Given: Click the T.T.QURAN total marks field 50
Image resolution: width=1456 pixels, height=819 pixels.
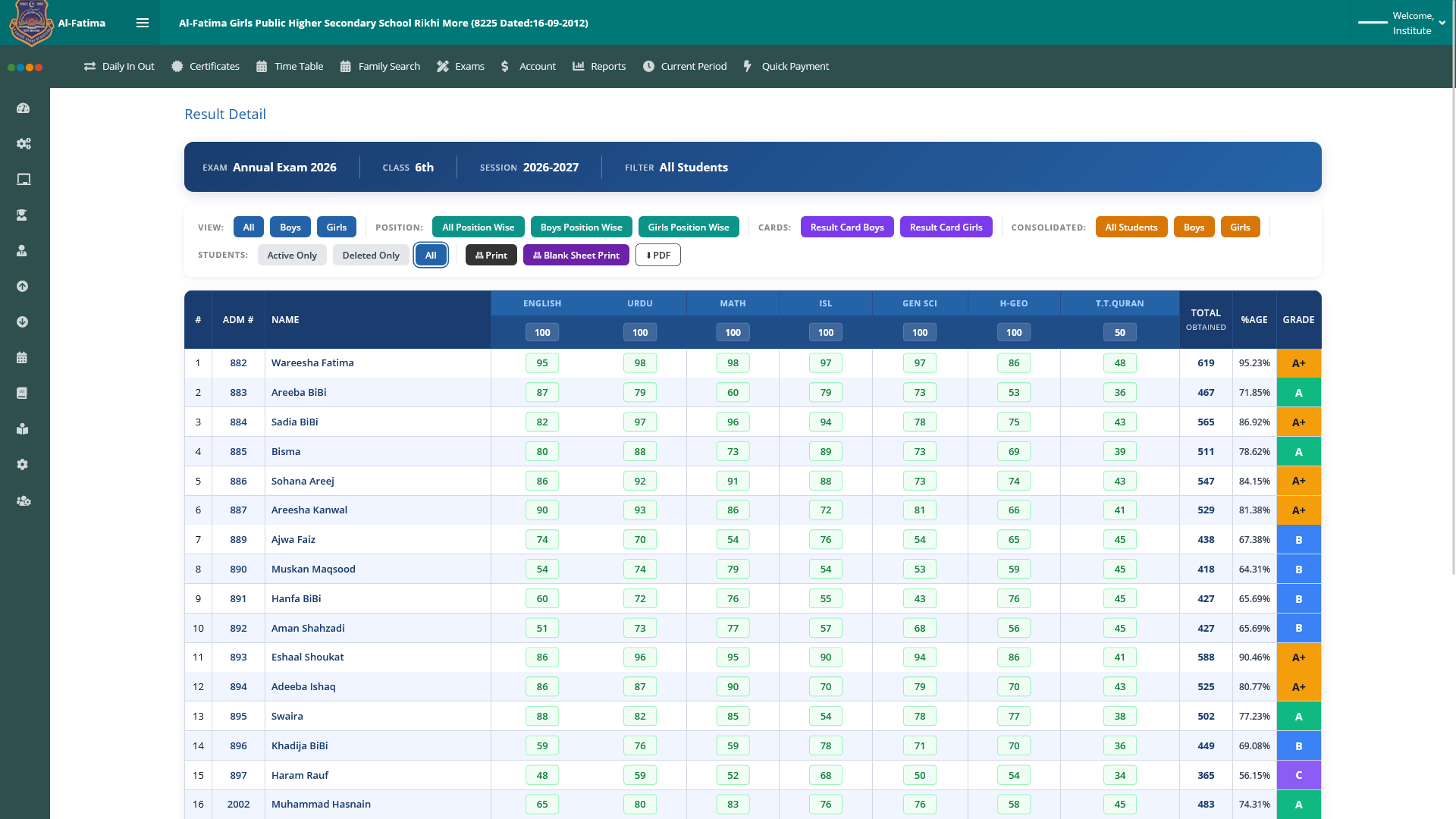Looking at the screenshot, I should pos(1120,333).
